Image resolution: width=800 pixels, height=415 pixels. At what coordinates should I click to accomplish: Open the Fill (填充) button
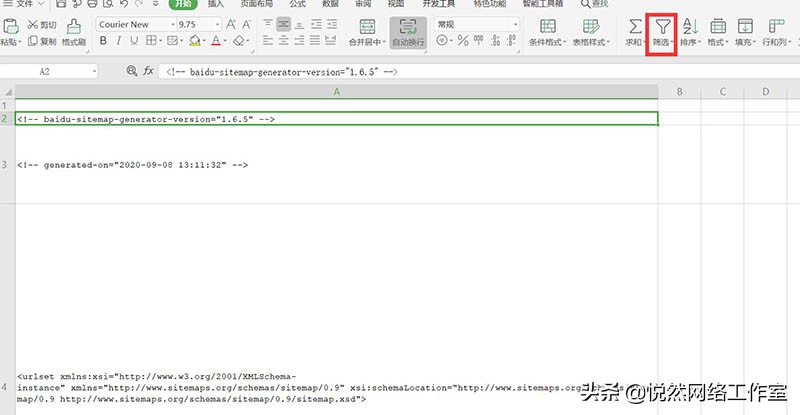(745, 33)
